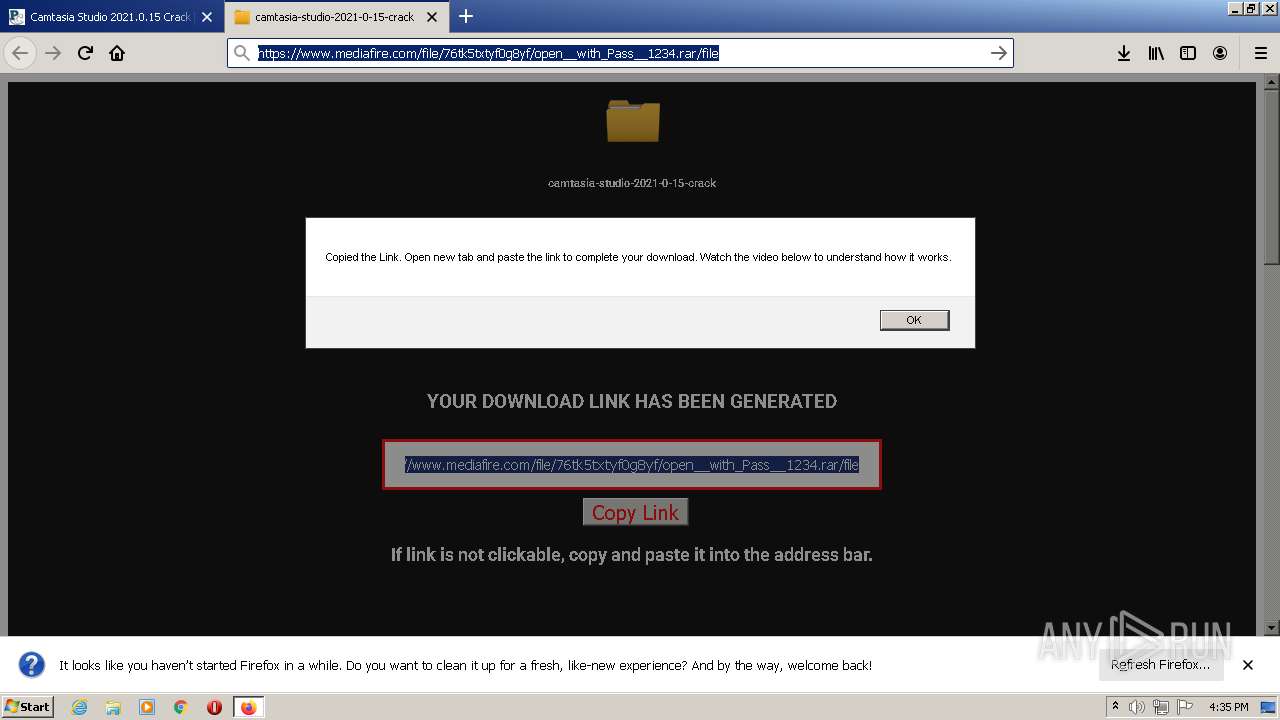
Task: Click the yellow folder icon on page
Action: coord(632,121)
